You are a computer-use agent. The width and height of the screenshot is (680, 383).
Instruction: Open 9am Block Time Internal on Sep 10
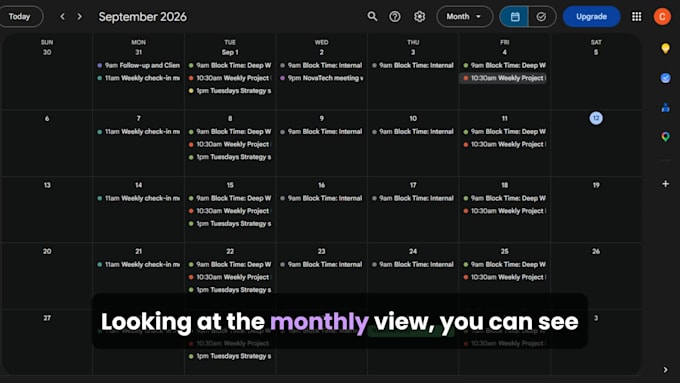413,132
